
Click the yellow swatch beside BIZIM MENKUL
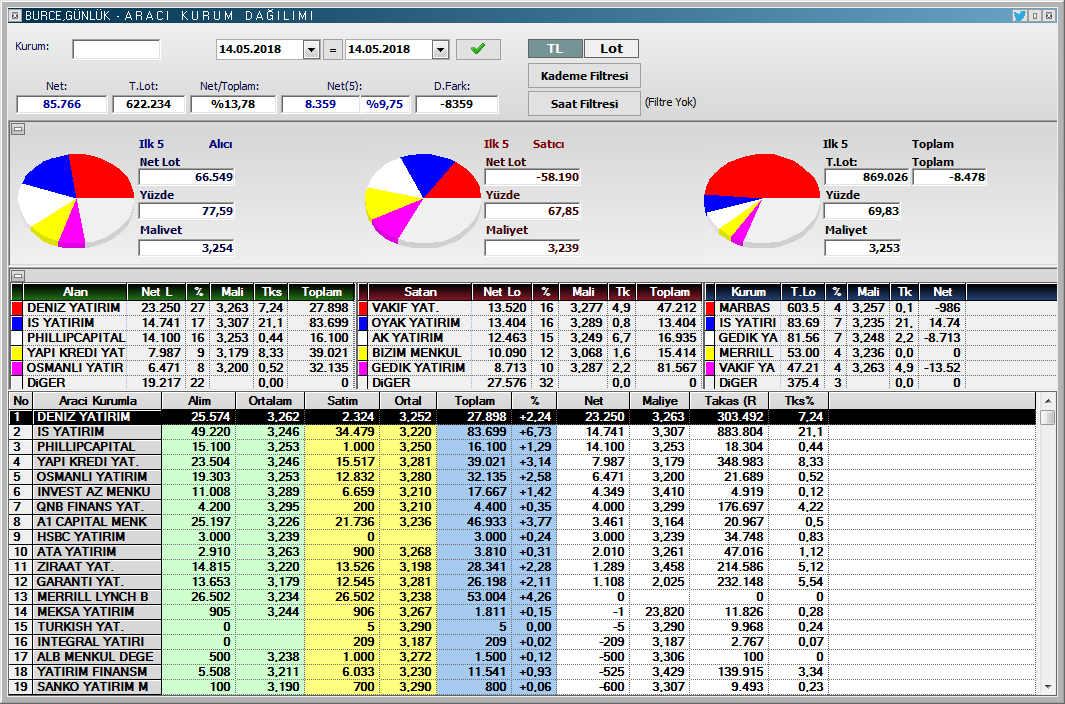click(363, 353)
